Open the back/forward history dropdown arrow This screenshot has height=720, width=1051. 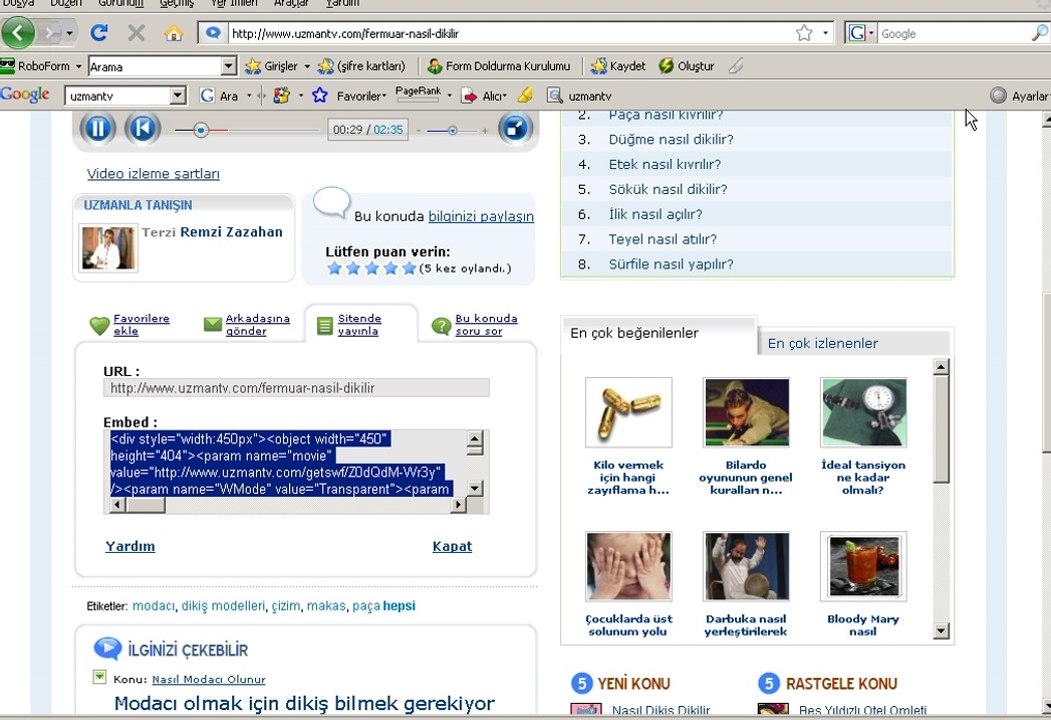pos(70,33)
